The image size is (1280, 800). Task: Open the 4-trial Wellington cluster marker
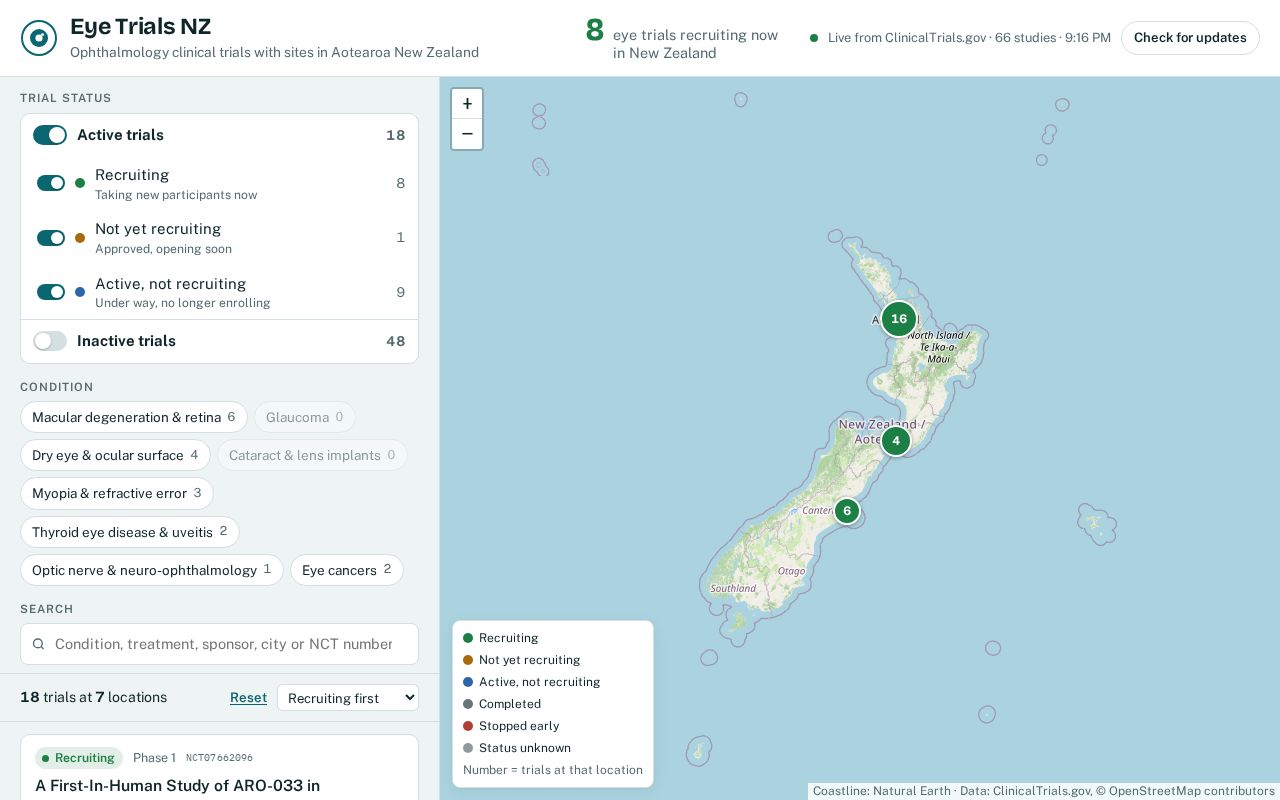point(896,441)
